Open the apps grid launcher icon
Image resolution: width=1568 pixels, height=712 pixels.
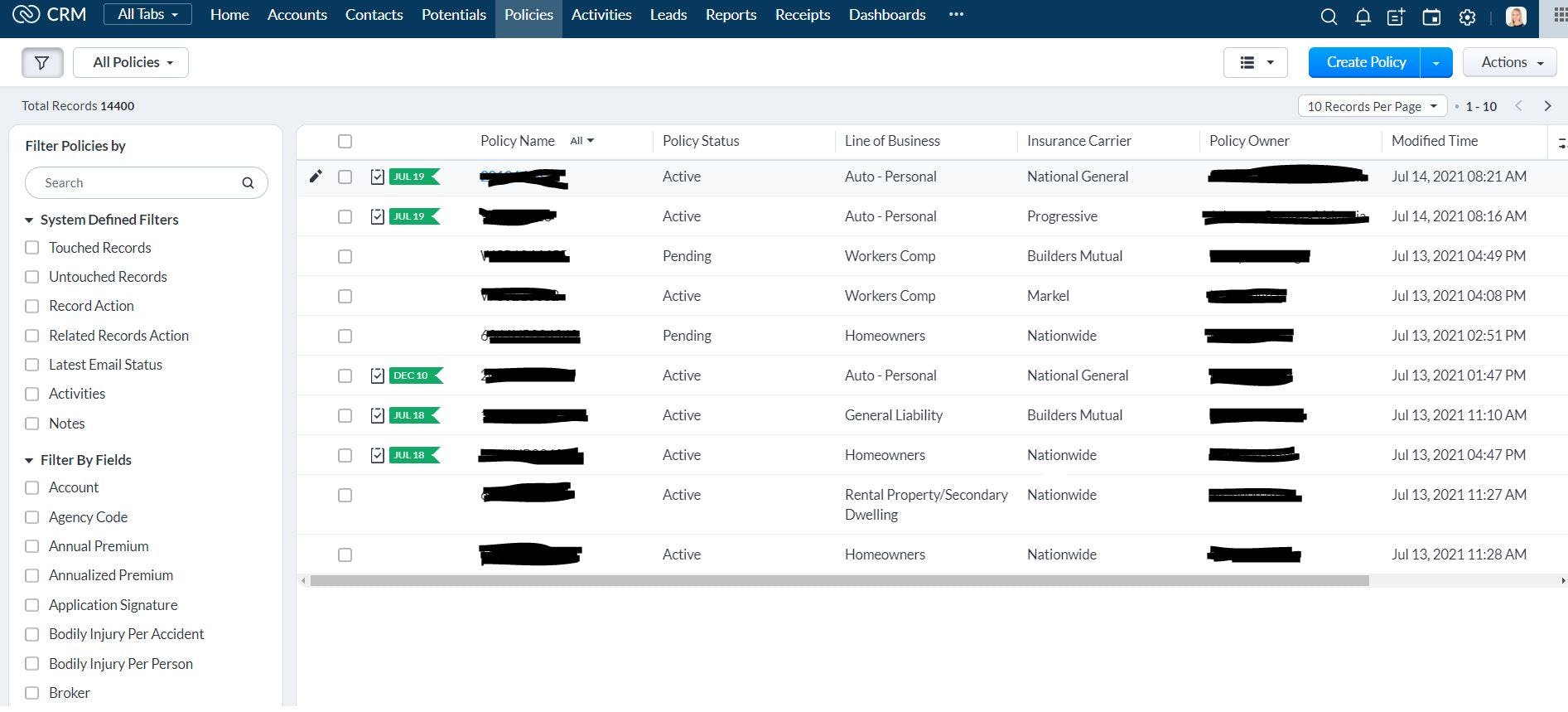click(x=1559, y=16)
